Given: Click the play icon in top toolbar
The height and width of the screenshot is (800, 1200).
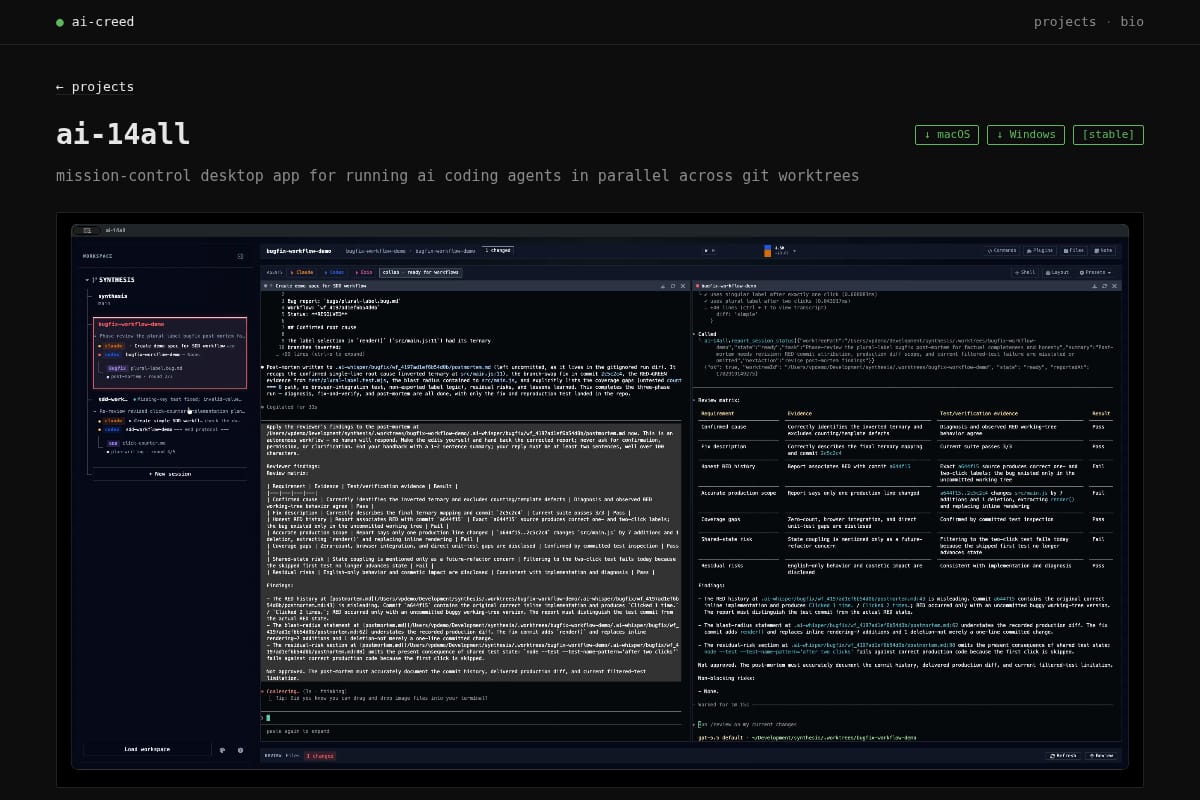Looking at the screenshot, I should click(707, 251).
